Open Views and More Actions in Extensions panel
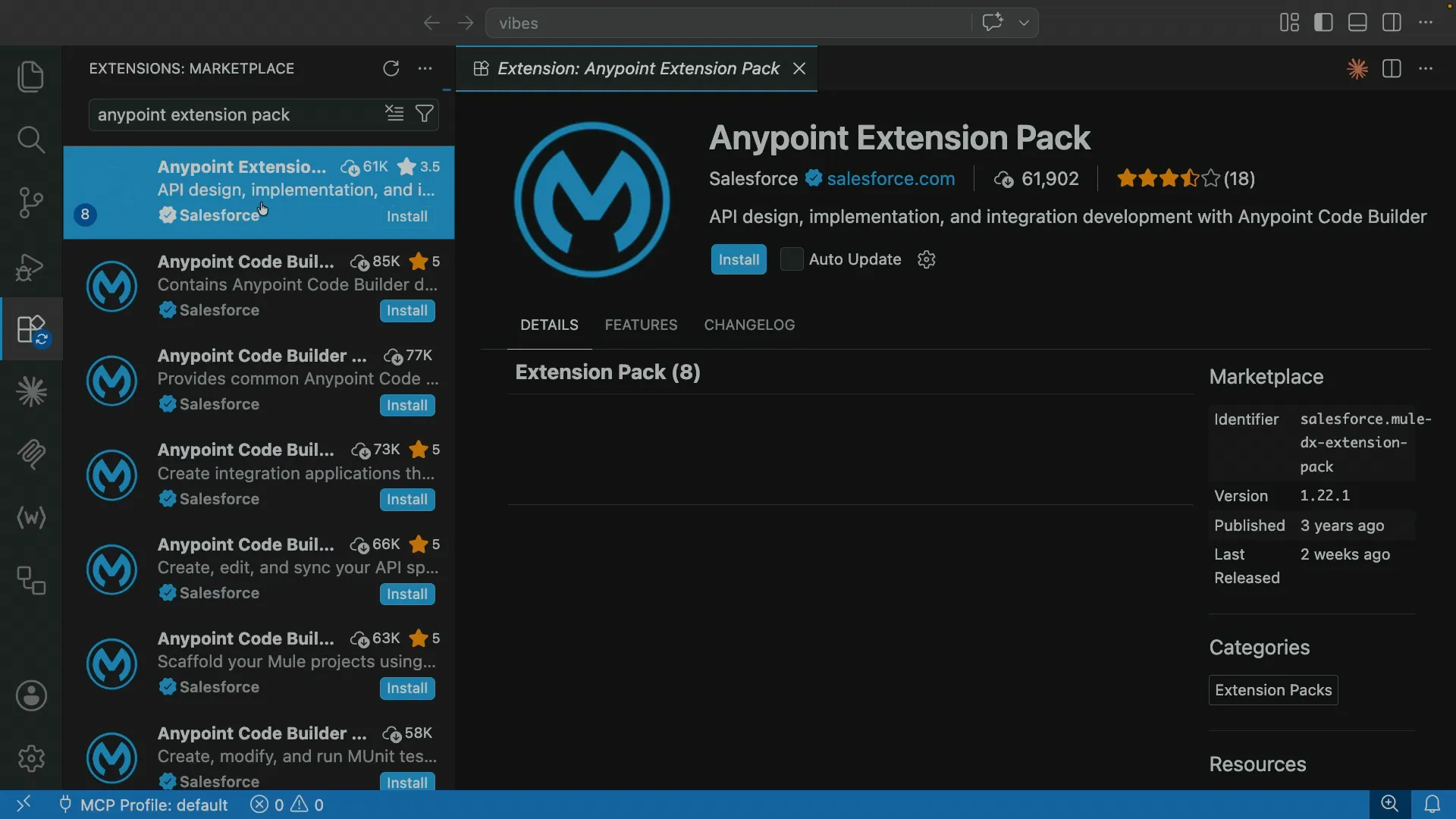1456x819 pixels. (425, 69)
